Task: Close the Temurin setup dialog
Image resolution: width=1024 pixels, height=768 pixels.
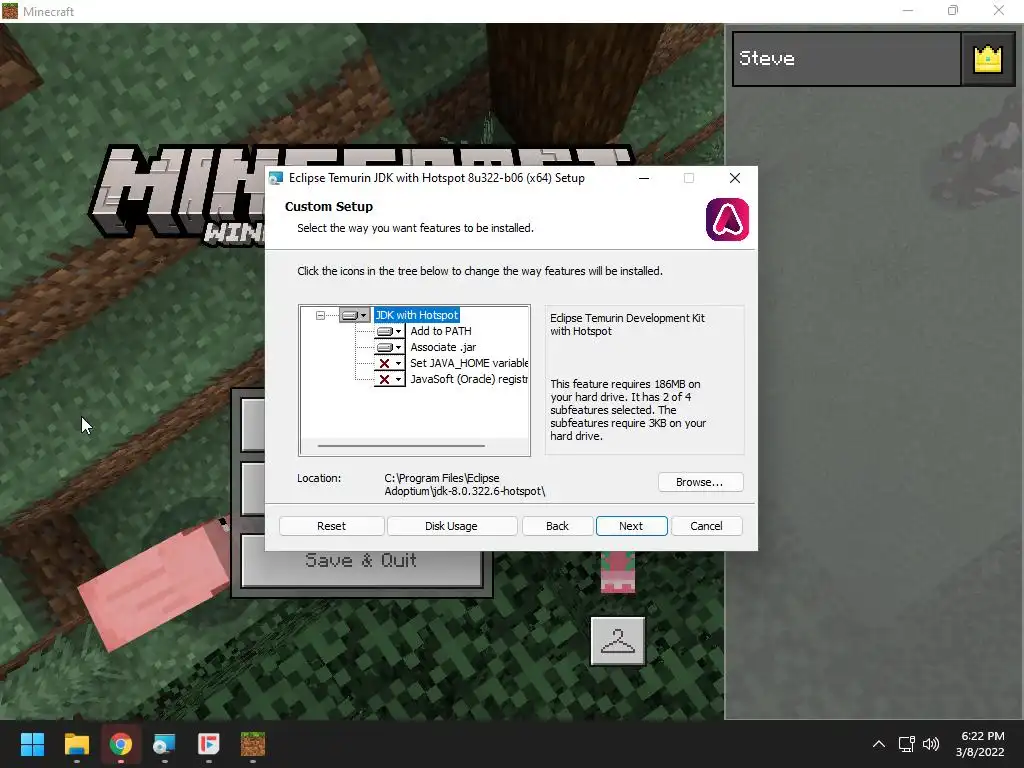Action: click(x=735, y=178)
